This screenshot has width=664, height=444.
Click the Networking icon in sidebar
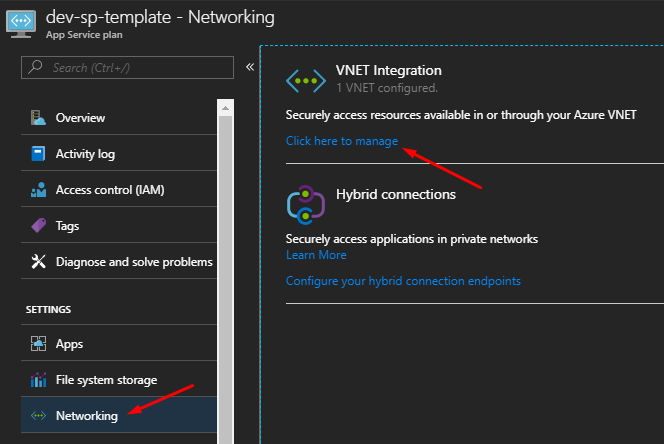39,416
